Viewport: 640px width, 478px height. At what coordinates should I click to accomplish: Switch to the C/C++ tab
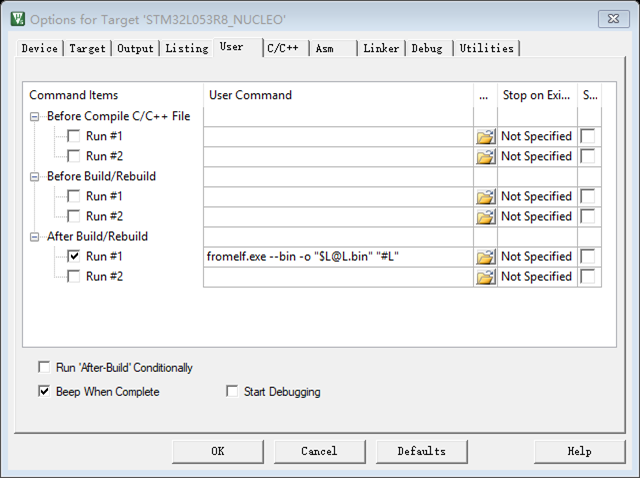click(286, 49)
